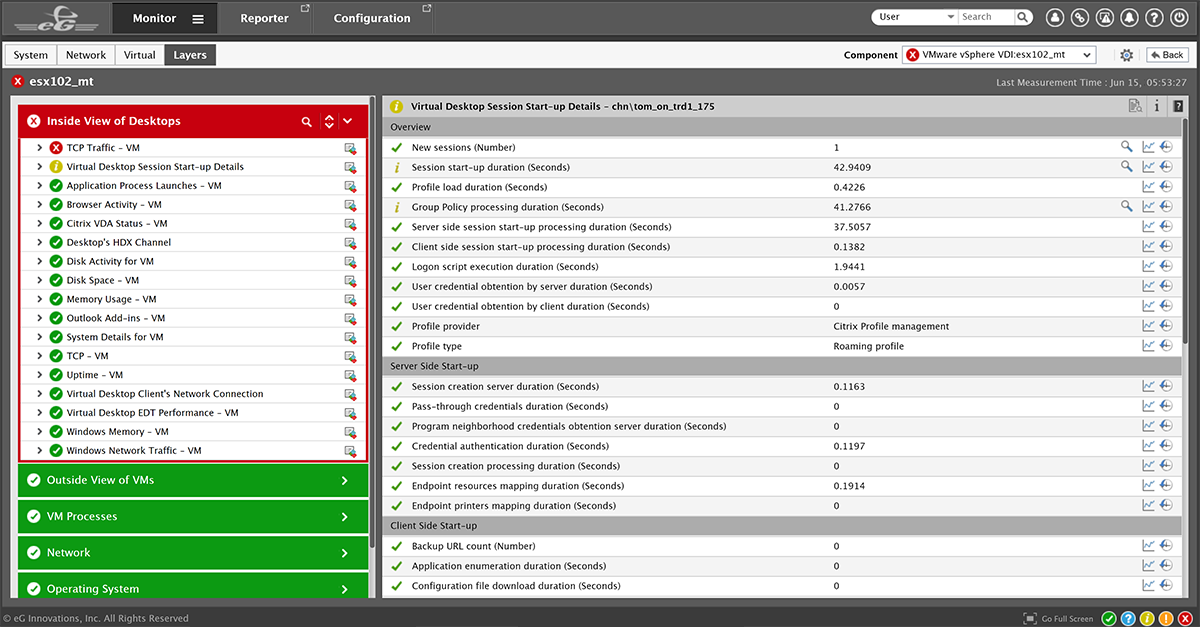Toggle Go Full Screen mode
The width and height of the screenshot is (1200, 627).
click(1059, 619)
